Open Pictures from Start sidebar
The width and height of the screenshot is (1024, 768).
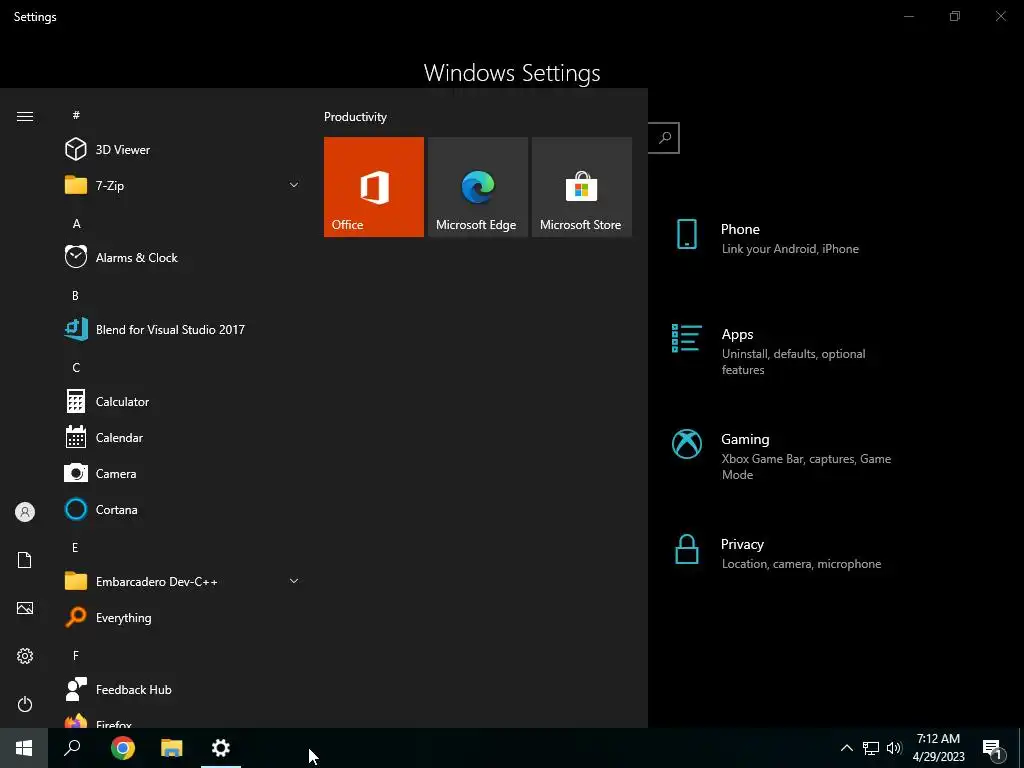pyautogui.click(x=25, y=608)
